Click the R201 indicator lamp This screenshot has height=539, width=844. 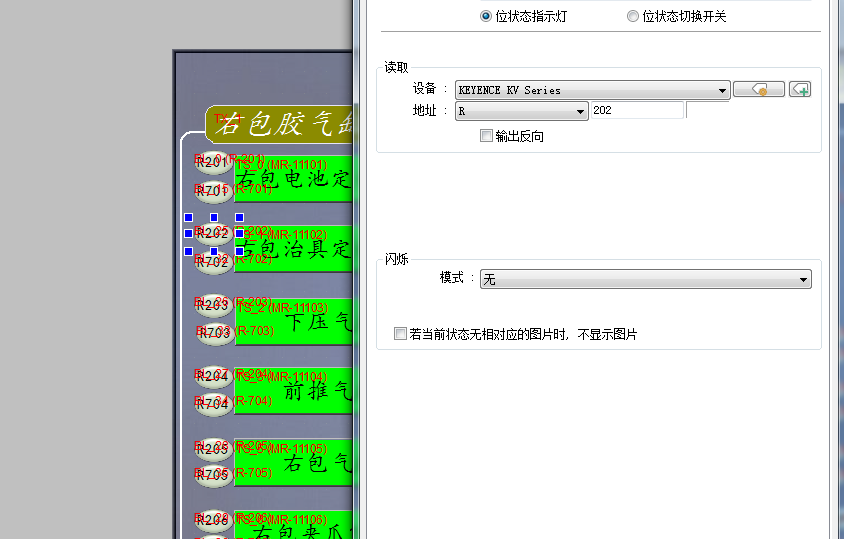pos(213,162)
